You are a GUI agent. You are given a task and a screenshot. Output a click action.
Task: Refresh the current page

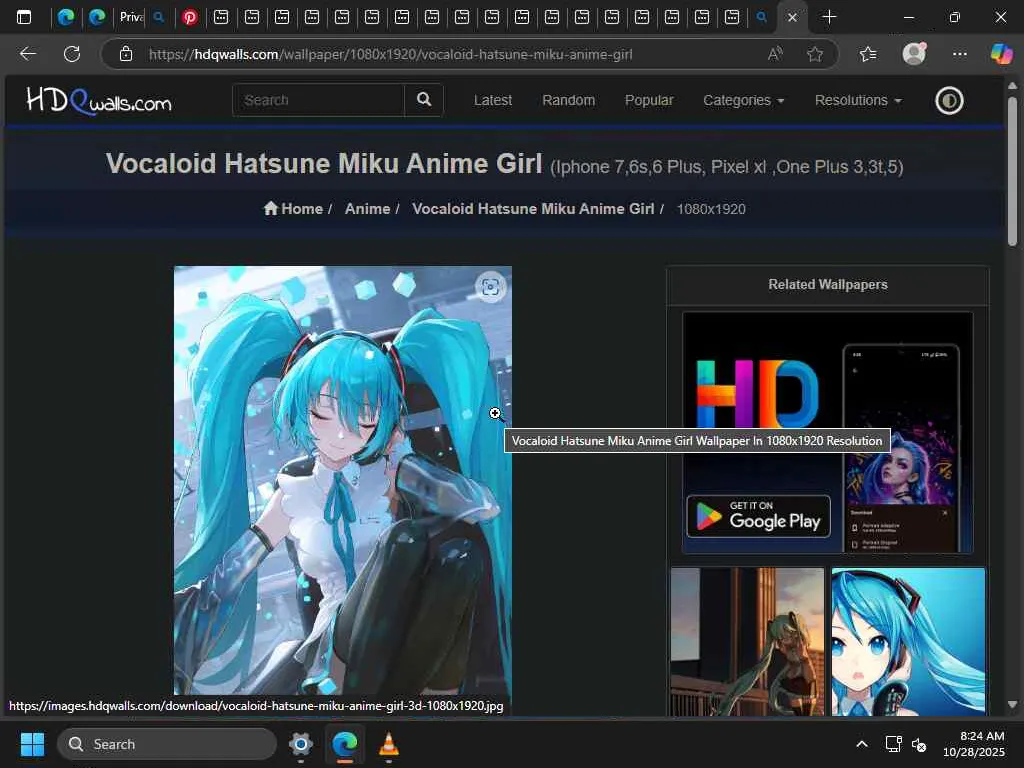pos(72,54)
